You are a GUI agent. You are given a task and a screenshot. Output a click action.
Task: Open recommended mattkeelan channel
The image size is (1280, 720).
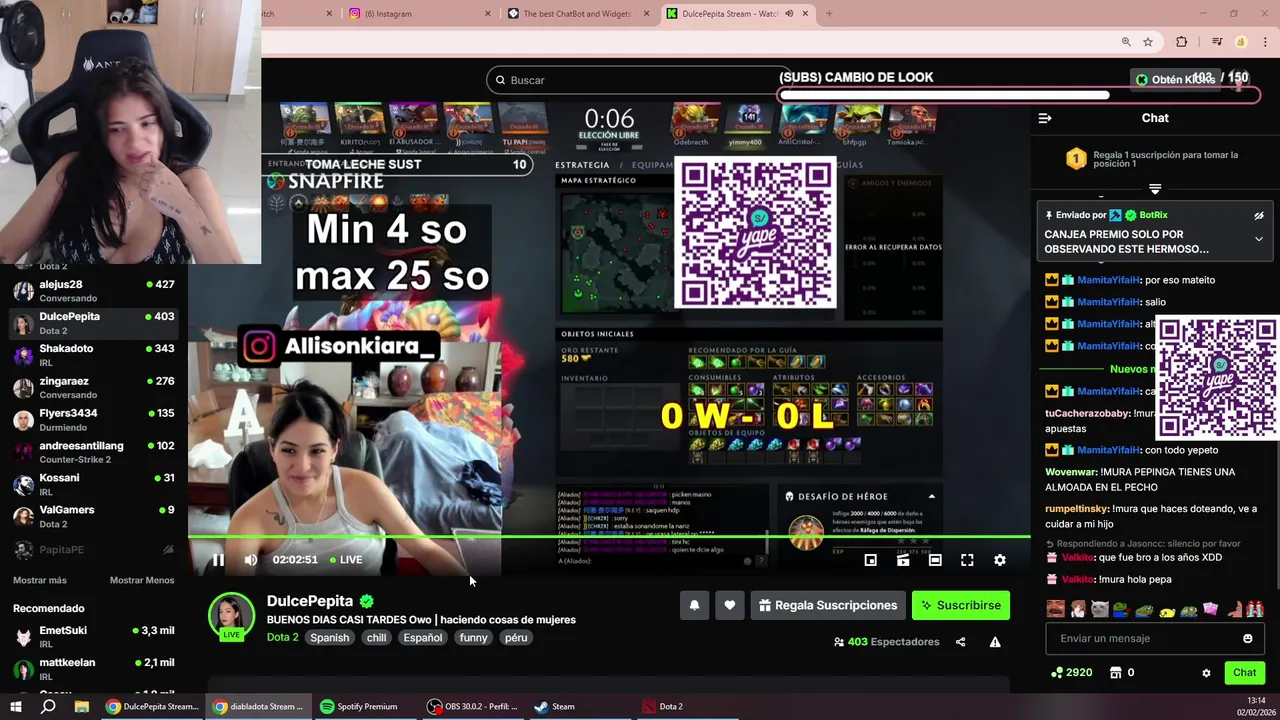[93, 669]
